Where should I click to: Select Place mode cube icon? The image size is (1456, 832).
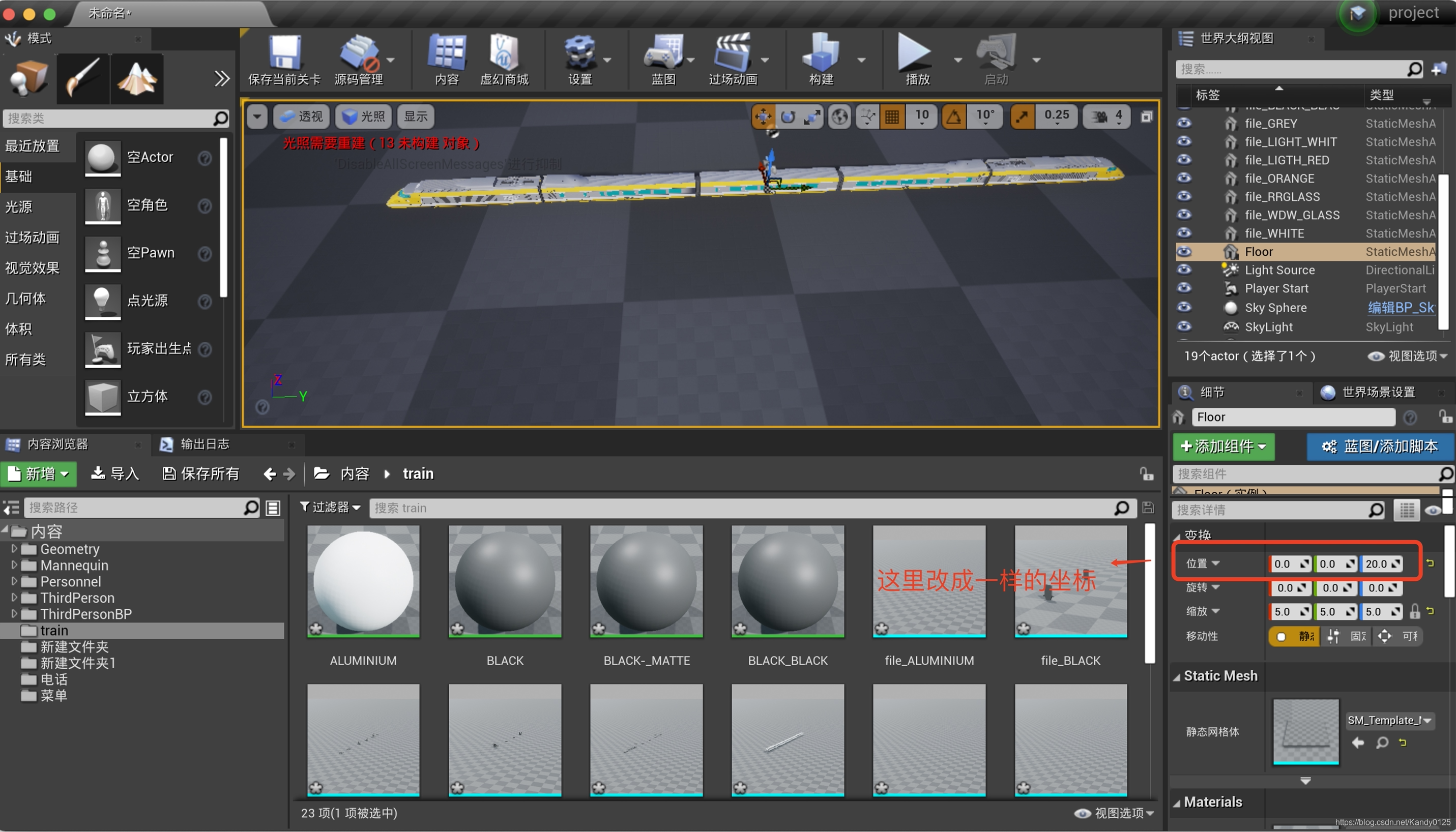[x=28, y=78]
